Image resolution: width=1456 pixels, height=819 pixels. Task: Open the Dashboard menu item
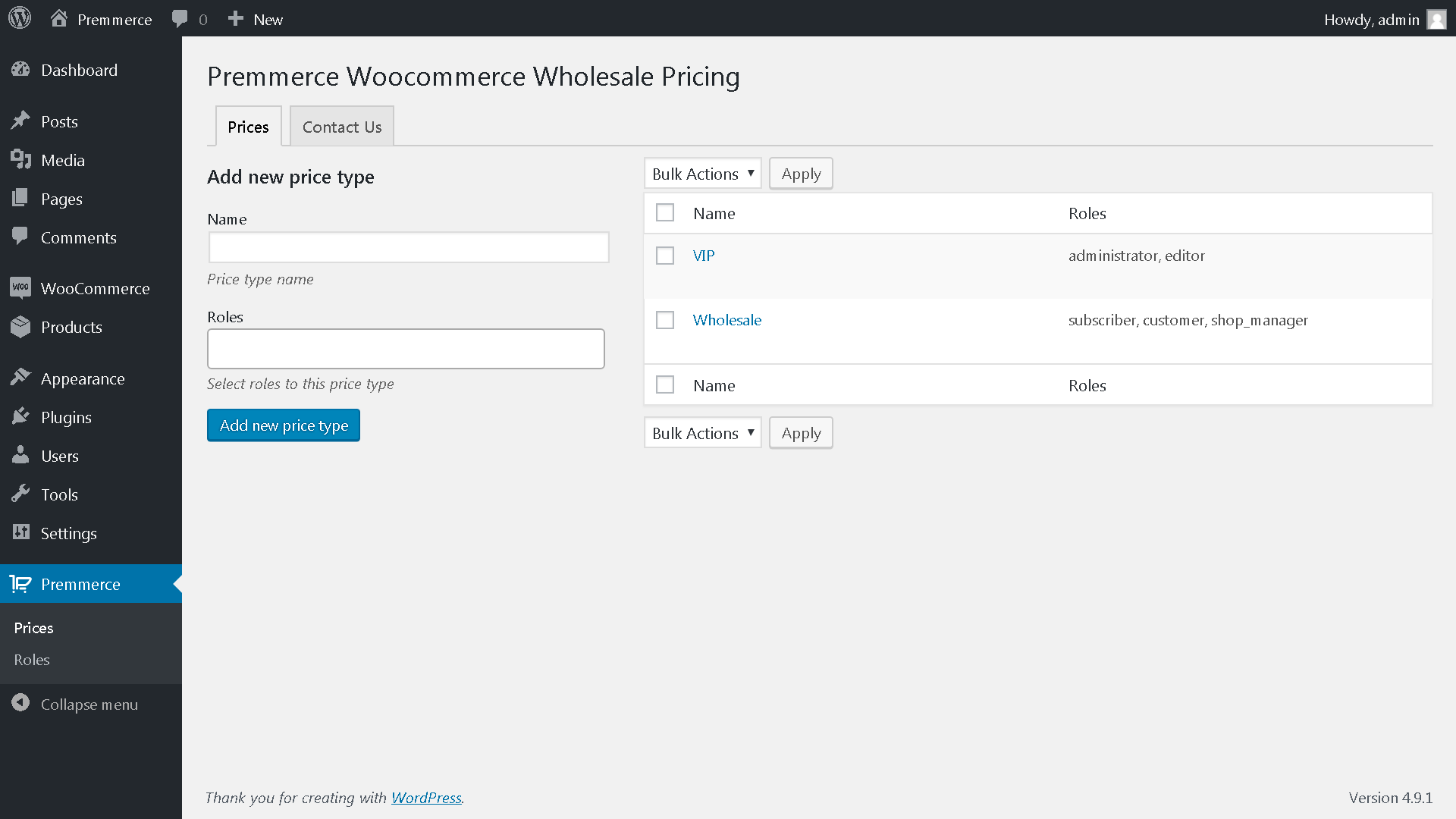91,70
